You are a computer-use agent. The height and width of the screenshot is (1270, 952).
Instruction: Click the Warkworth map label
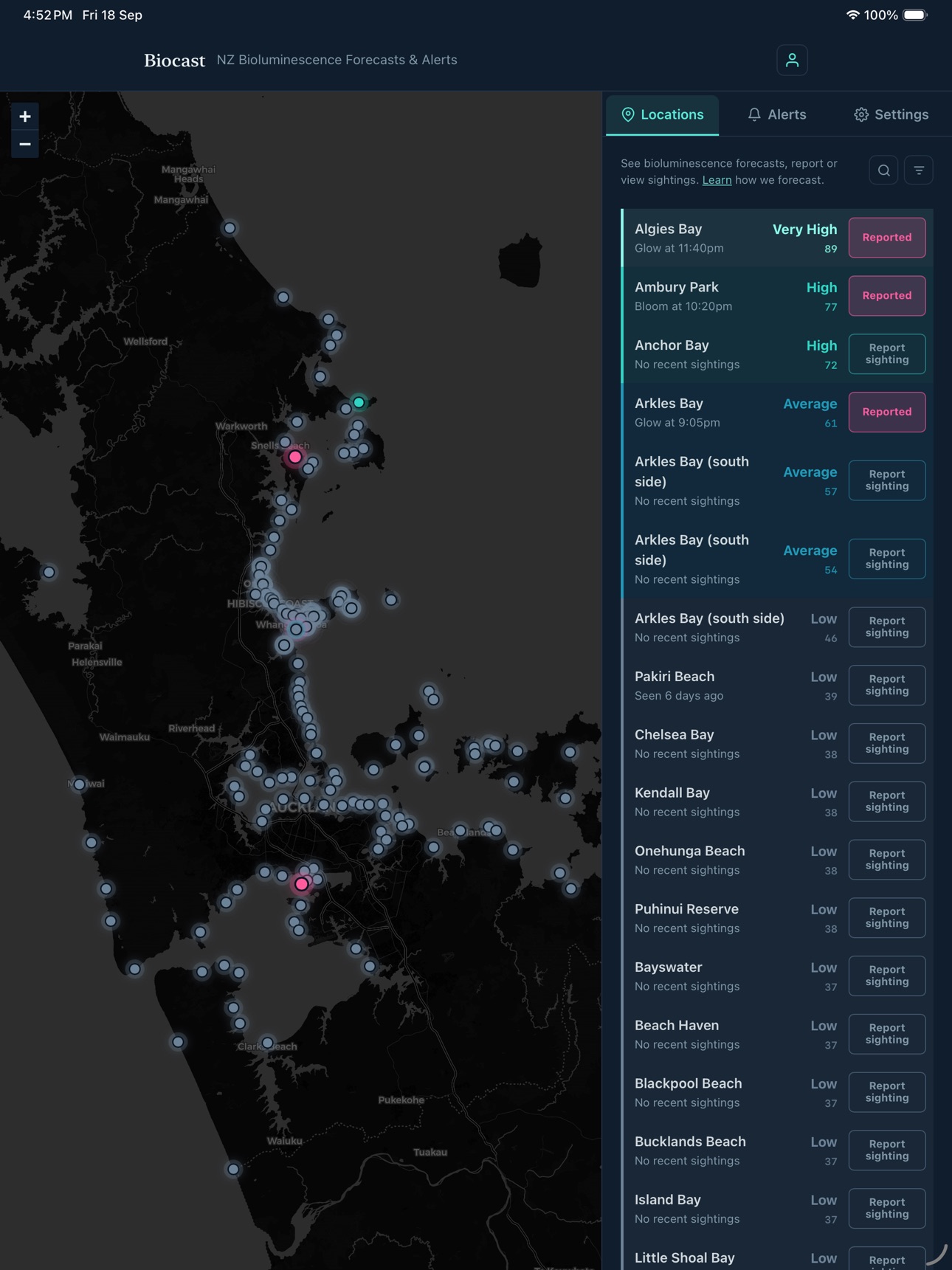(241, 427)
